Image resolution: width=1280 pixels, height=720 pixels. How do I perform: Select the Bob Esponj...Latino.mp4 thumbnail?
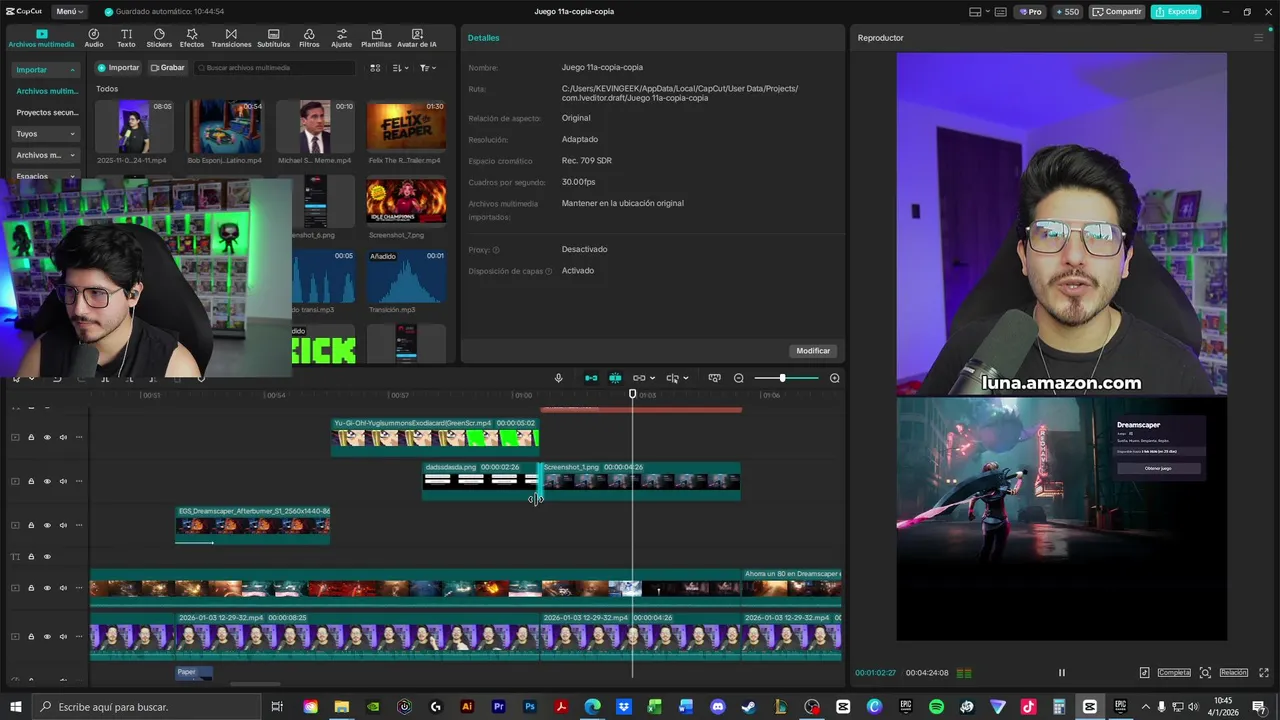[x=225, y=126]
